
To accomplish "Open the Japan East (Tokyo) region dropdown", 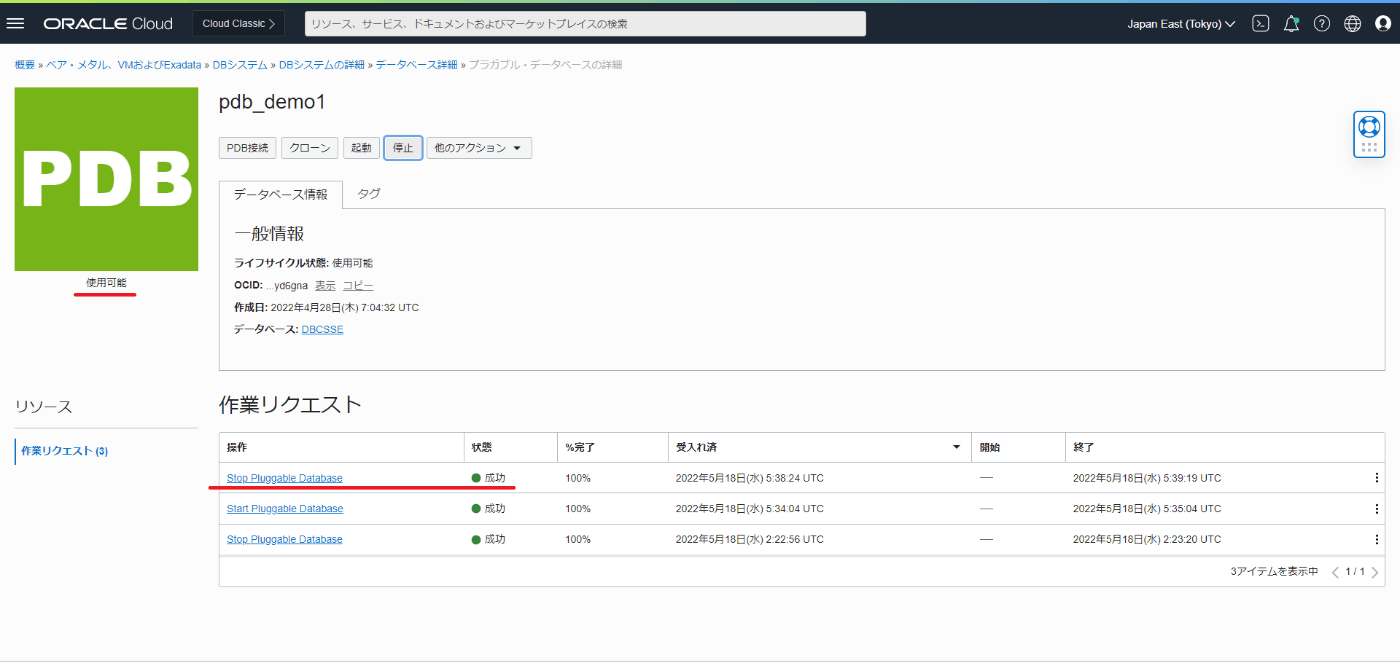I will pos(1181,23).
